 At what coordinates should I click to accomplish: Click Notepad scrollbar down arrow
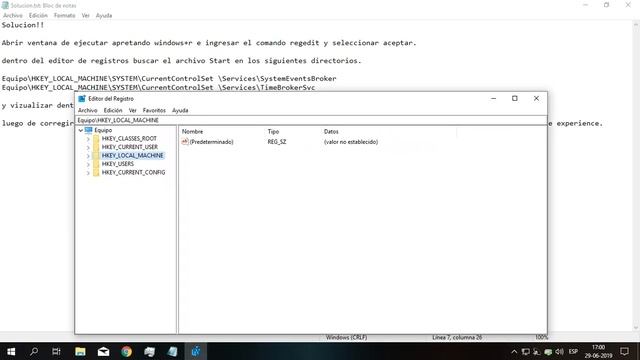636,327
